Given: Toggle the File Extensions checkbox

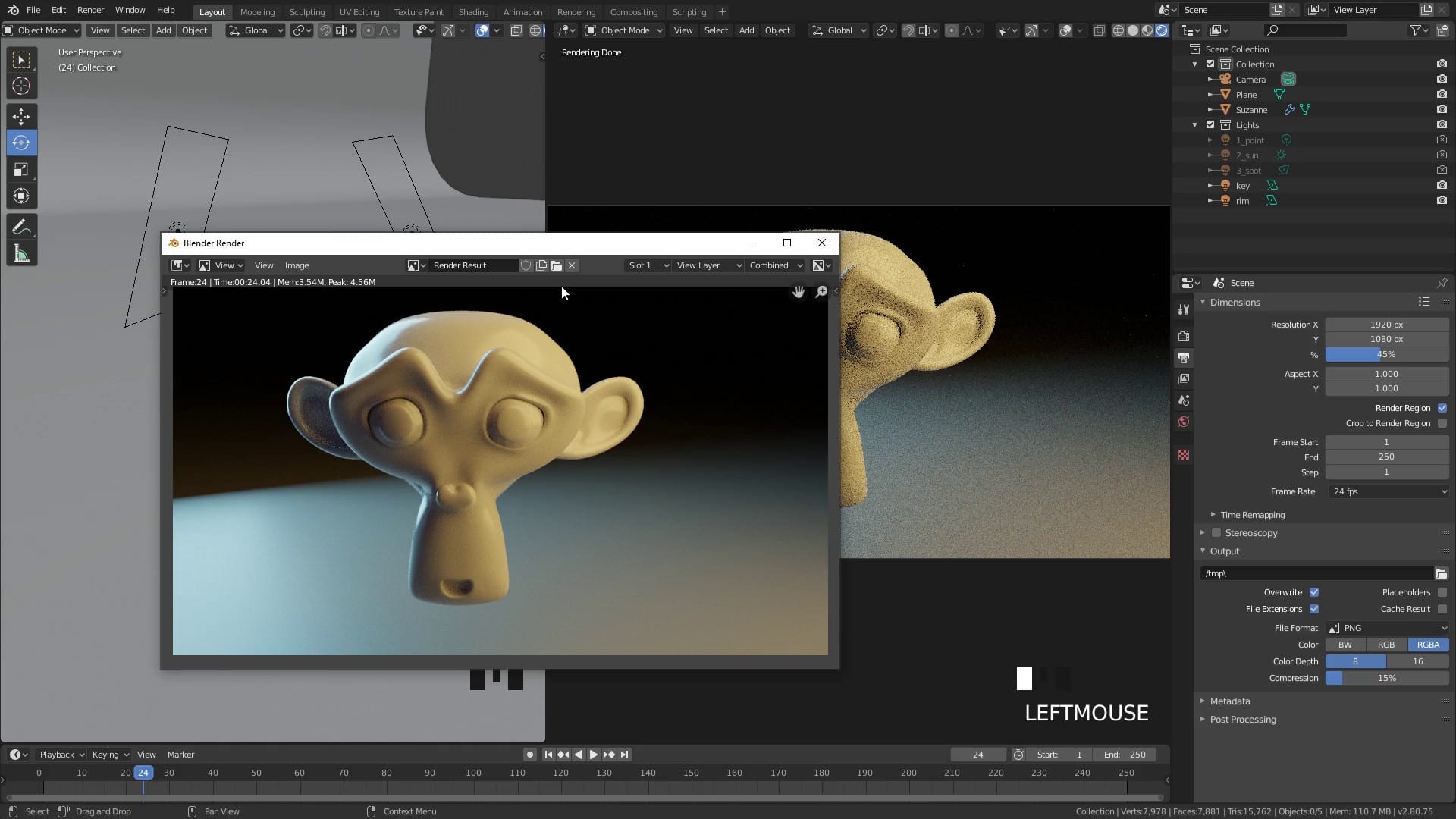Looking at the screenshot, I should click(1314, 608).
